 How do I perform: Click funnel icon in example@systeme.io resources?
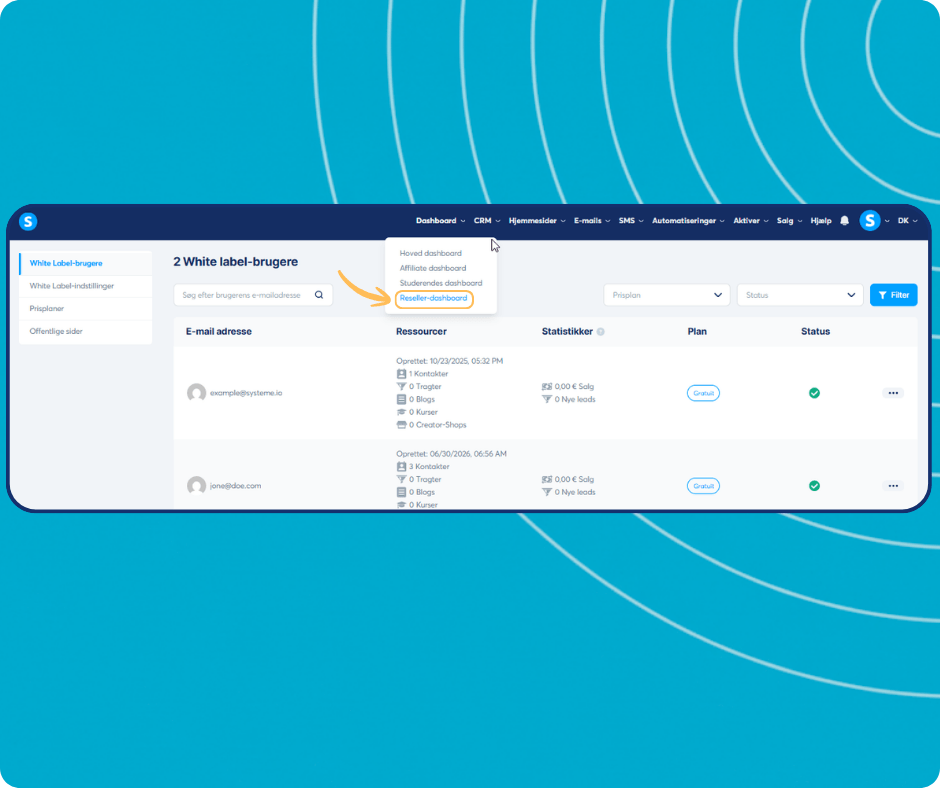402,386
